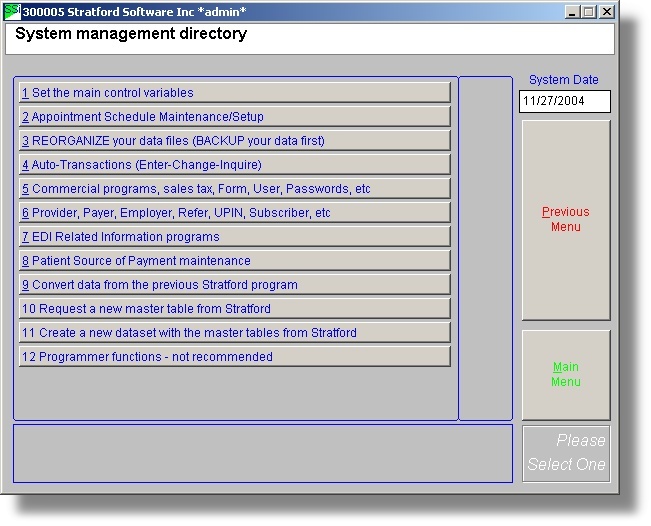
Task: Select Commercial programs, sales tax option
Action: pos(235,189)
